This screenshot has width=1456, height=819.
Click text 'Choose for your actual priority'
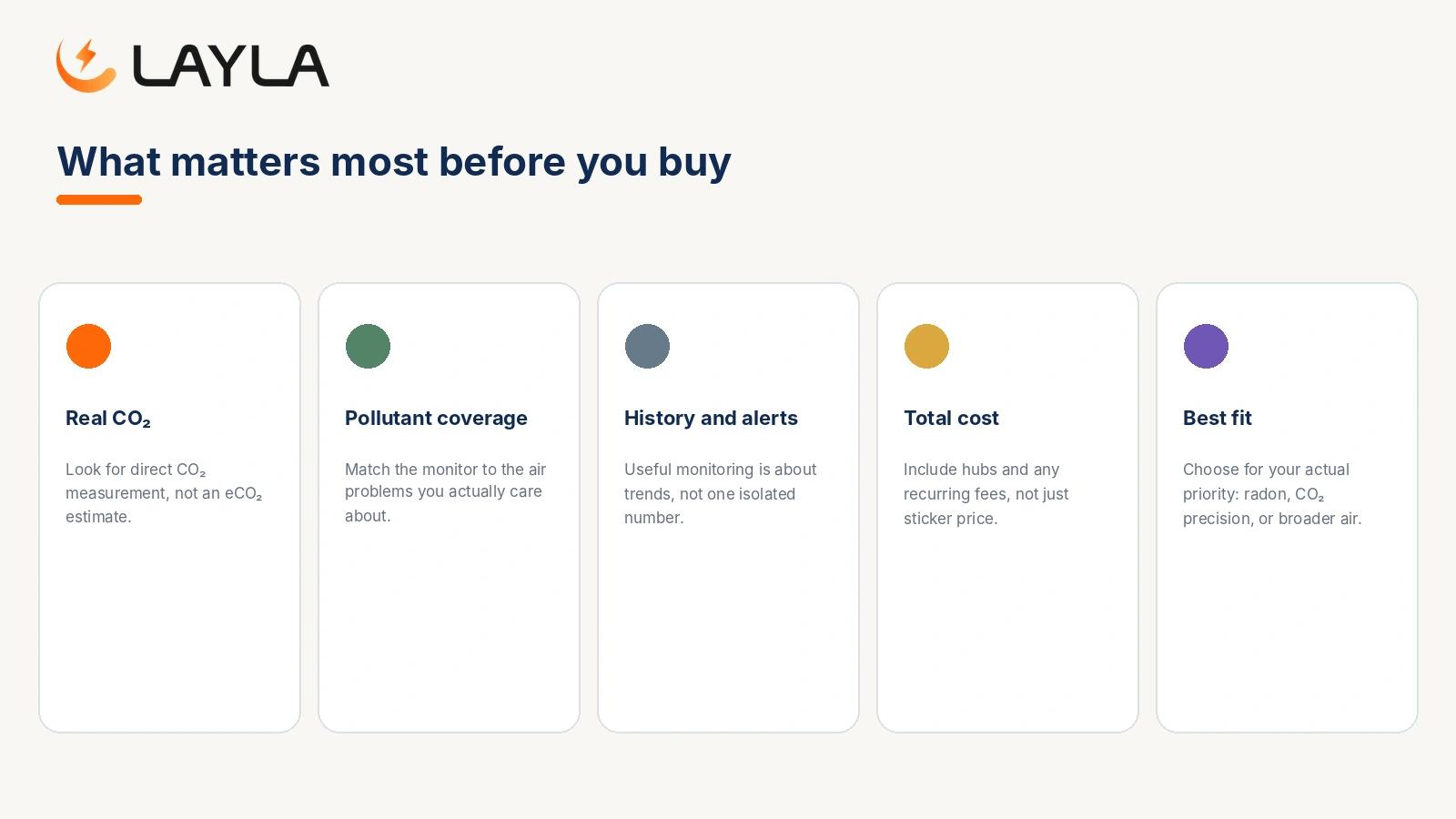point(1266,481)
